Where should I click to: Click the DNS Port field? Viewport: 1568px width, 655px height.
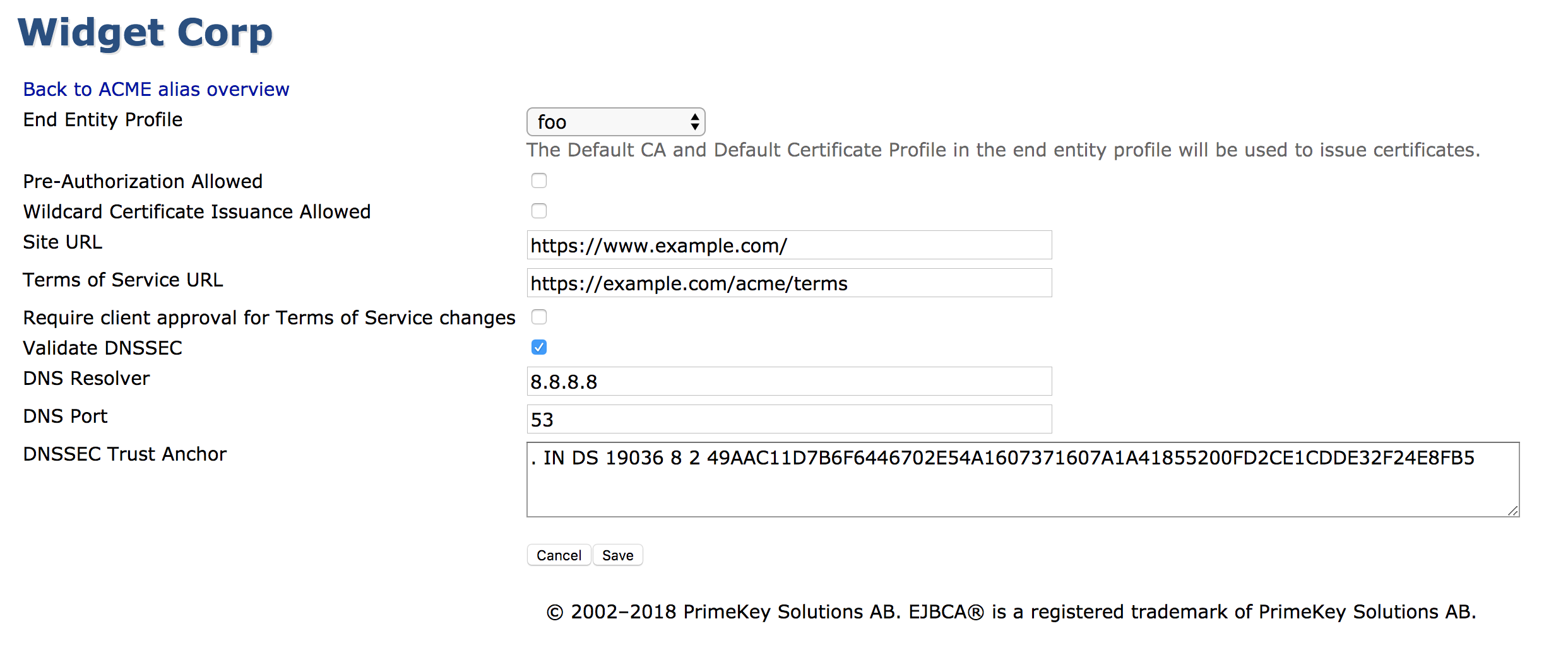(x=789, y=420)
